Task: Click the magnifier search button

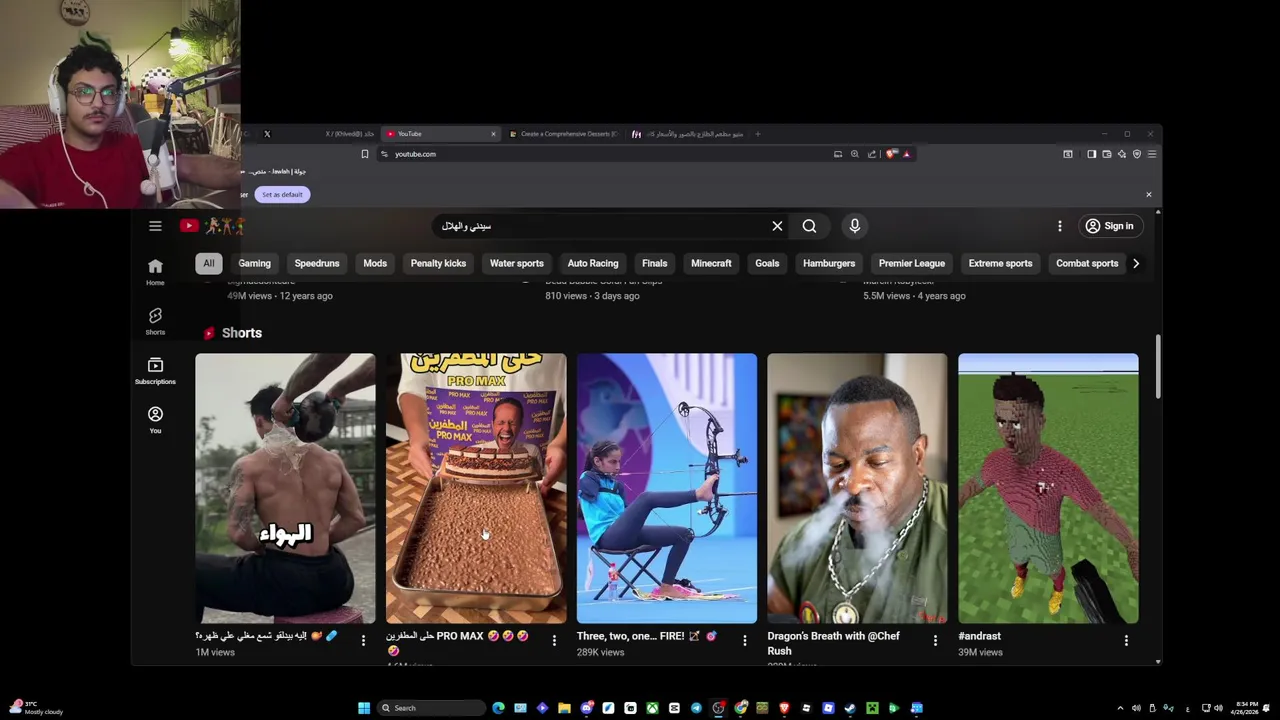Action: coord(809,226)
